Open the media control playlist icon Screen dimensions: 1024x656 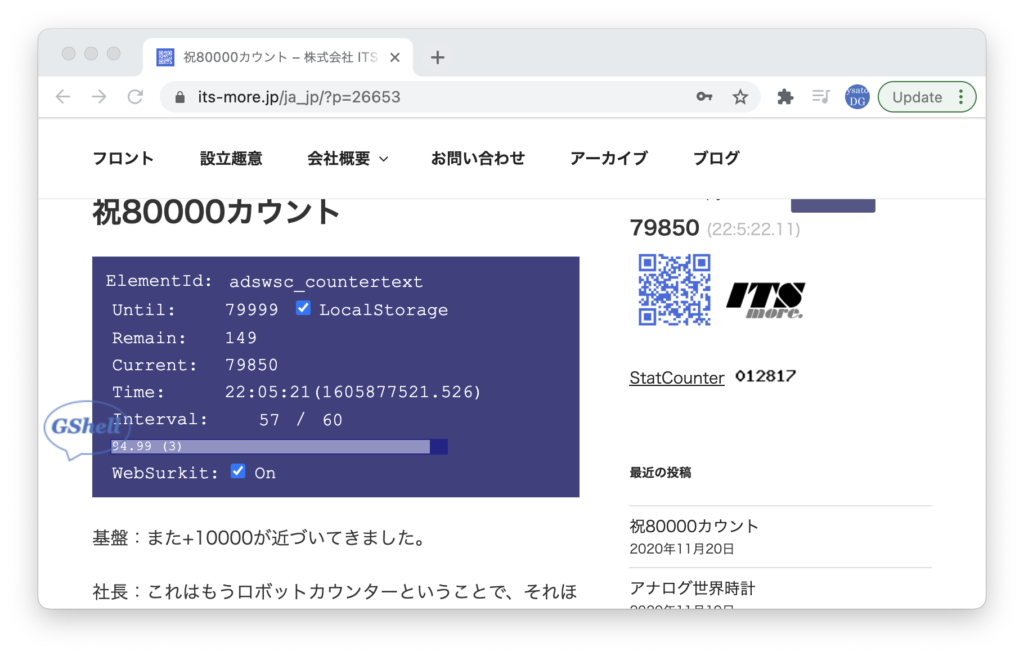point(821,97)
